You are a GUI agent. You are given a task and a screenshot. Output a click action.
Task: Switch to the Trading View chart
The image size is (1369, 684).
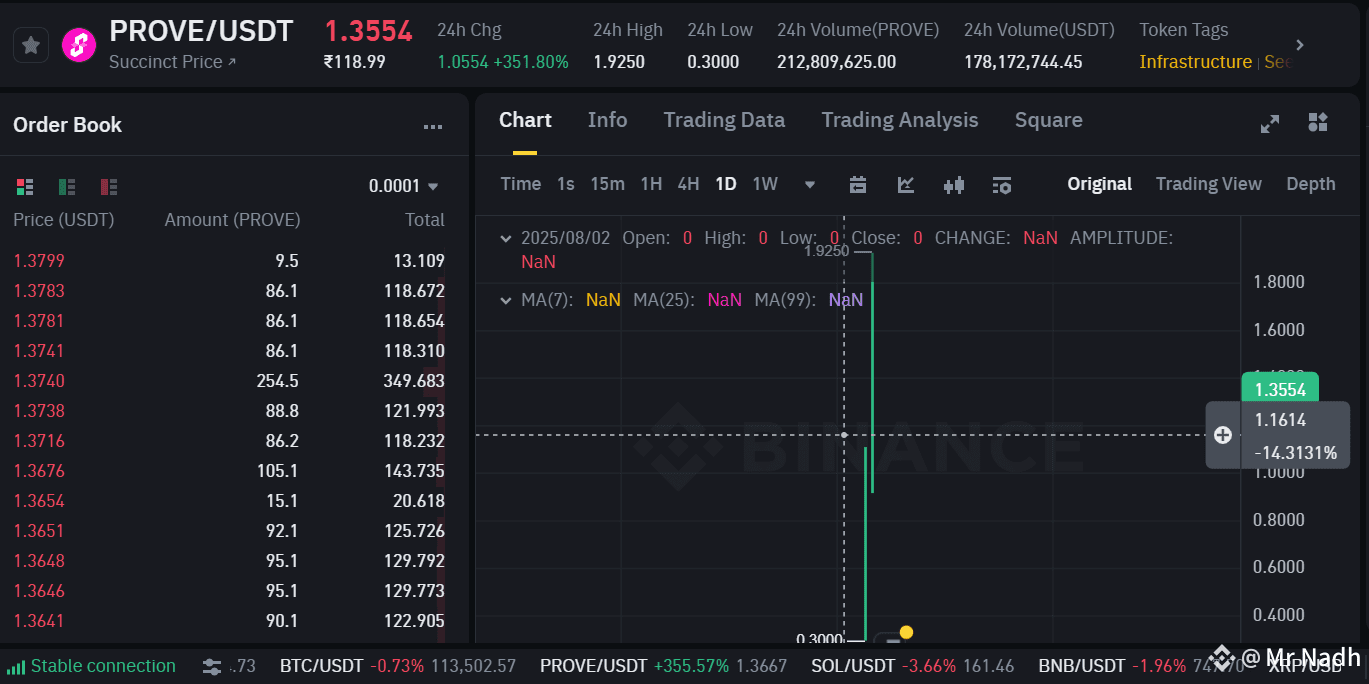pyautogui.click(x=1208, y=184)
